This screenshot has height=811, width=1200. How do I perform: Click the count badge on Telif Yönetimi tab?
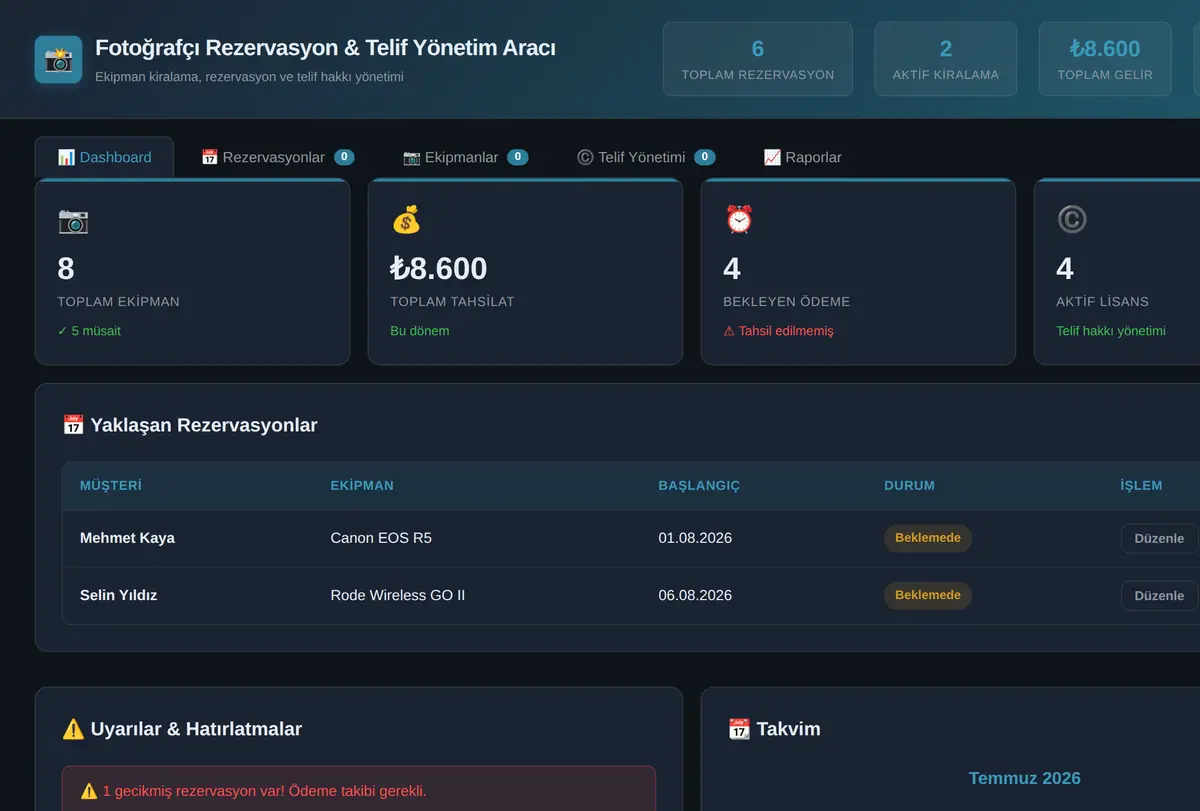(x=704, y=157)
